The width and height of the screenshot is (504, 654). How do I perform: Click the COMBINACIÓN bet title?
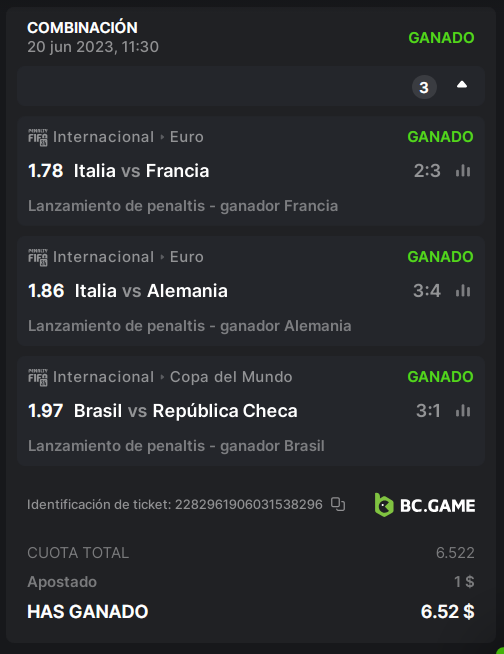(82, 28)
